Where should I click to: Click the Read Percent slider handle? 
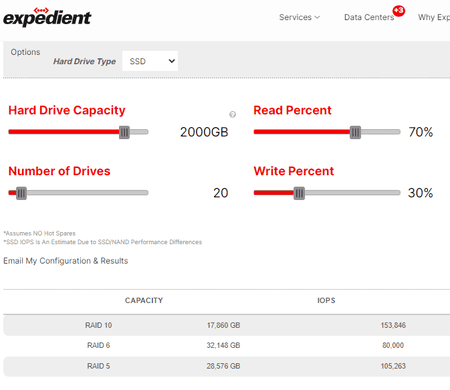pyautogui.click(x=355, y=132)
